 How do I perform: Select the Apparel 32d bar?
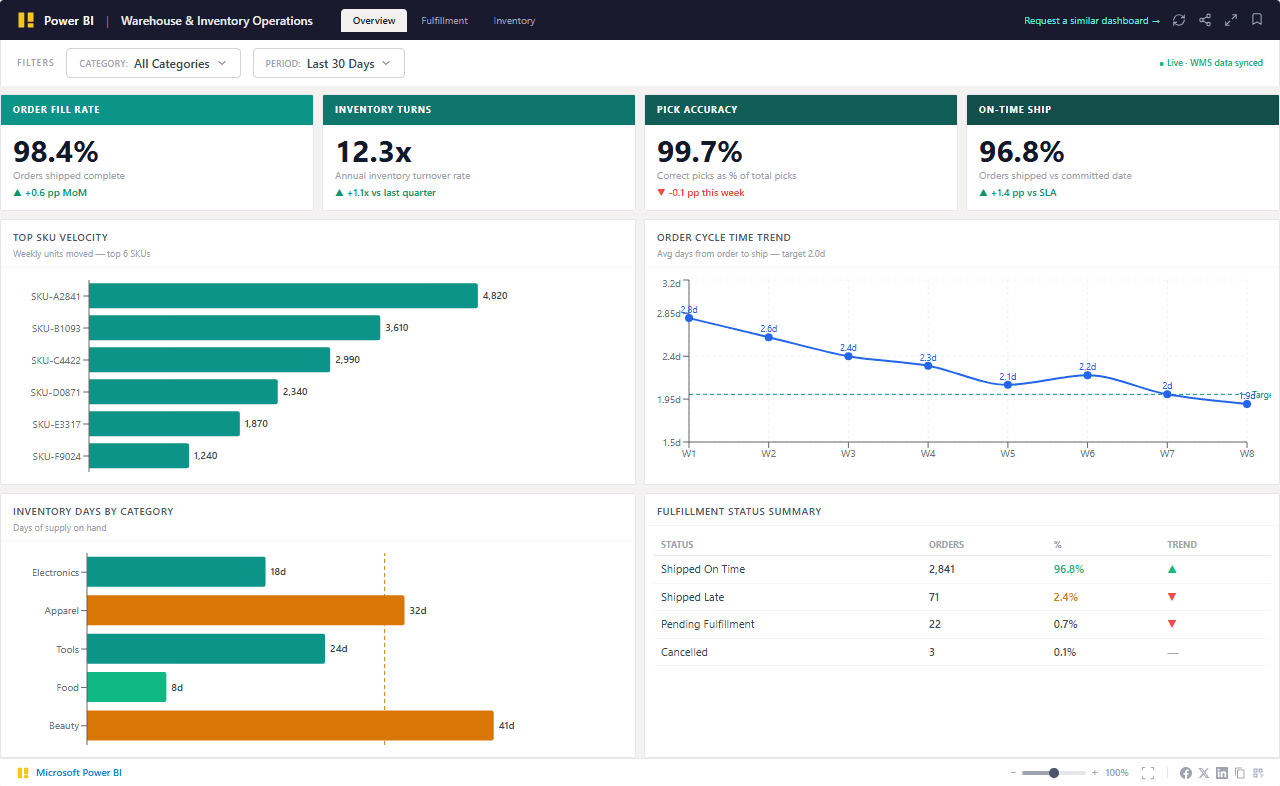pos(246,610)
